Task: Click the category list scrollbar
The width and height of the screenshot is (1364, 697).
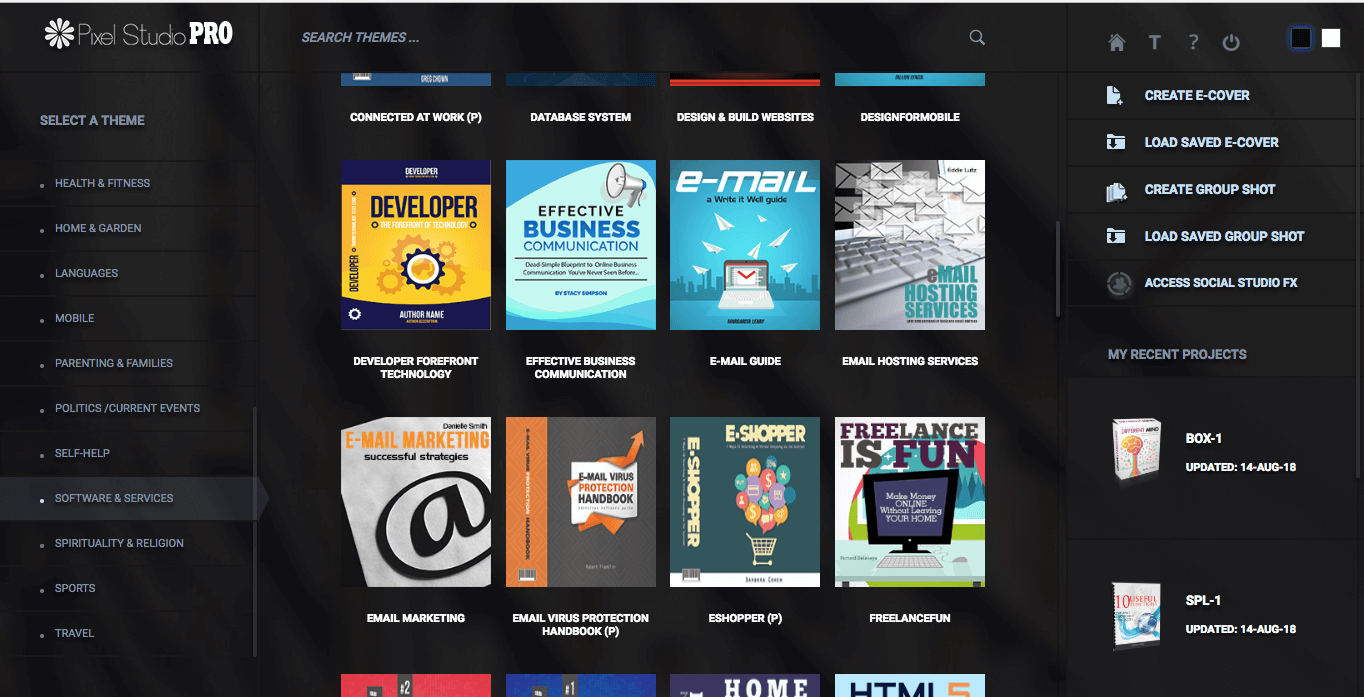Action: [255, 530]
